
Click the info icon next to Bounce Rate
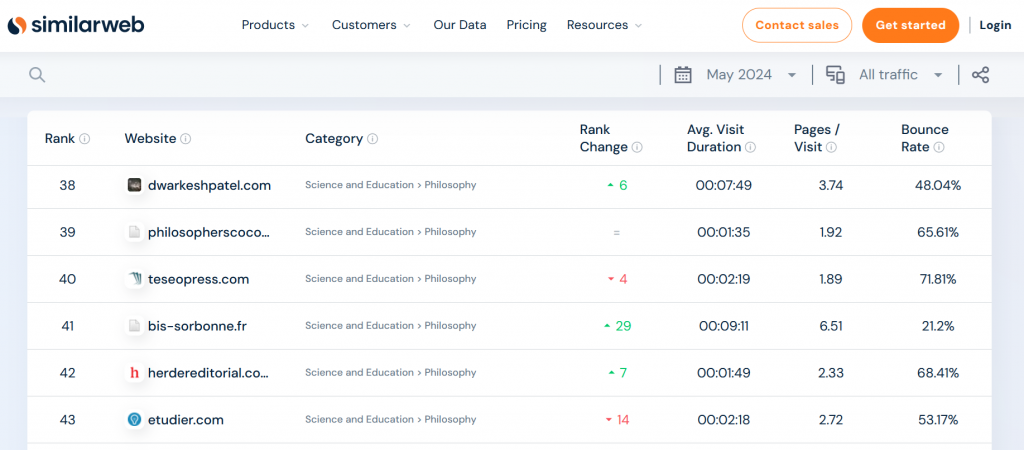[x=938, y=148]
